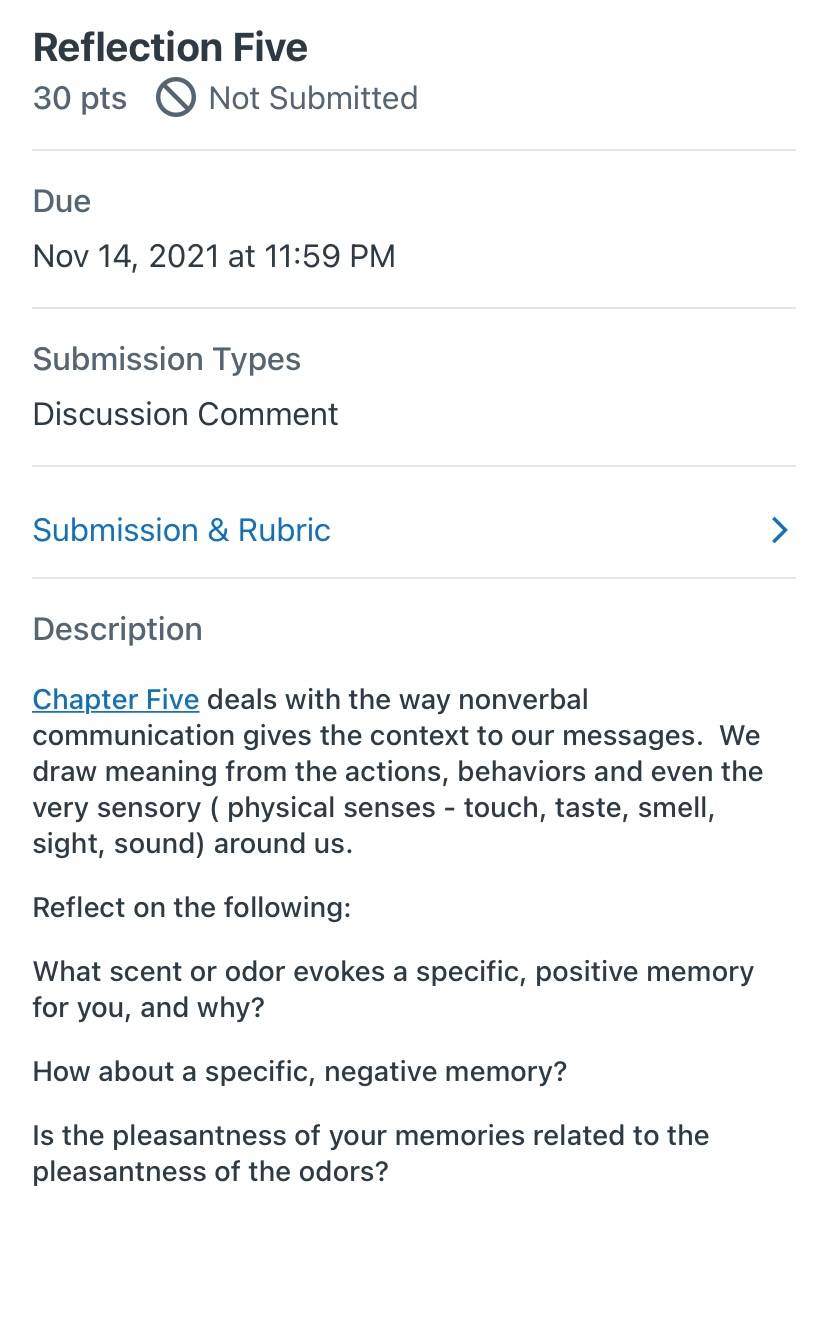Screen dimensions: 828x1318
Task: Select the Submission Types heading
Action: point(167,359)
